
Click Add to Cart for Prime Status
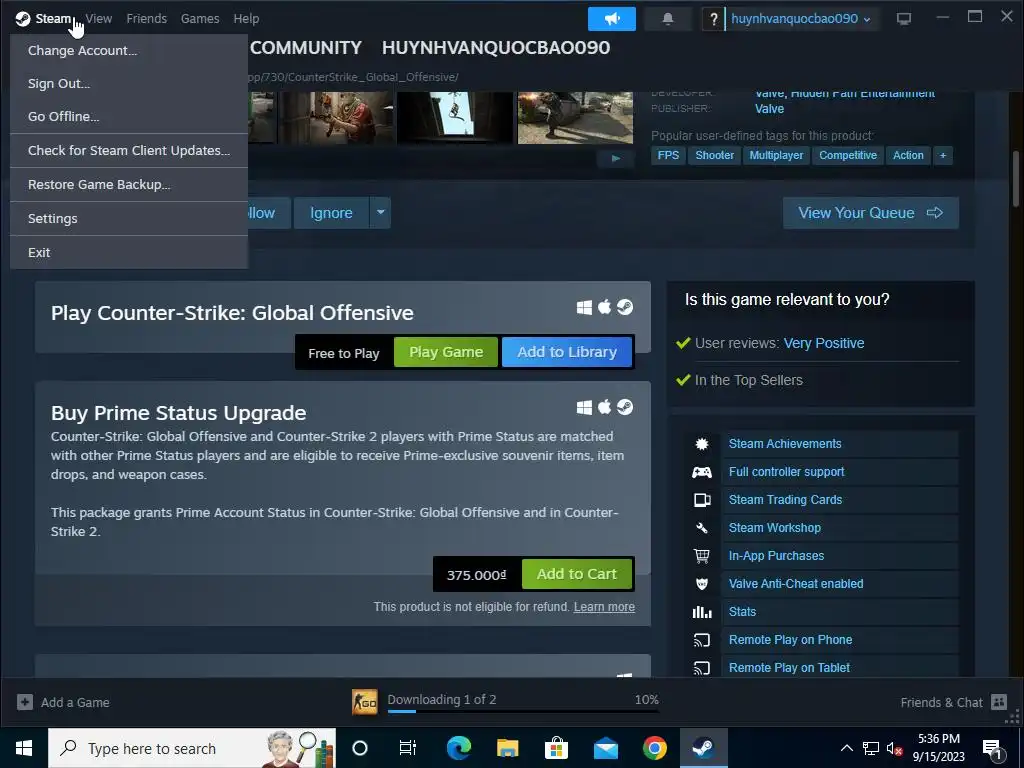point(577,574)
